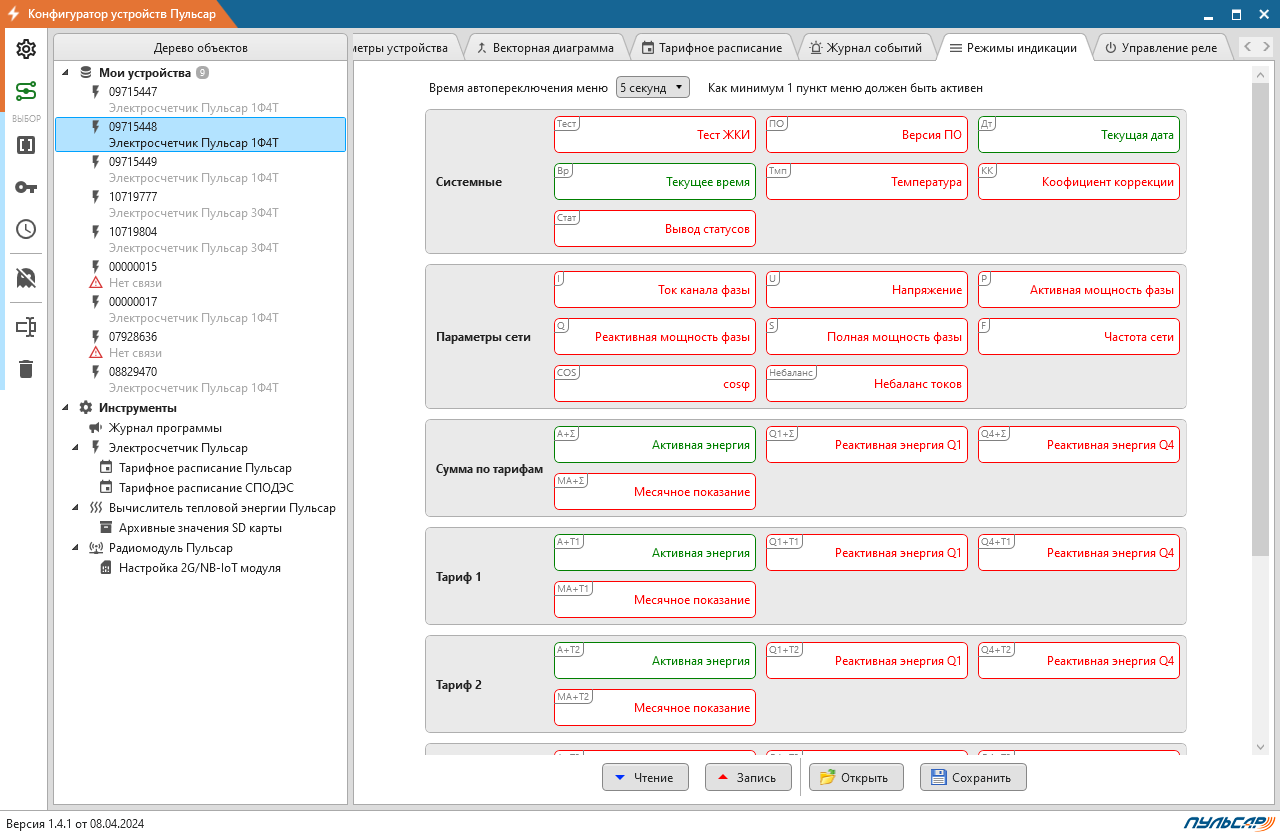Click the Запись button
Screen dimensions: 1280x836
point(748,777)
